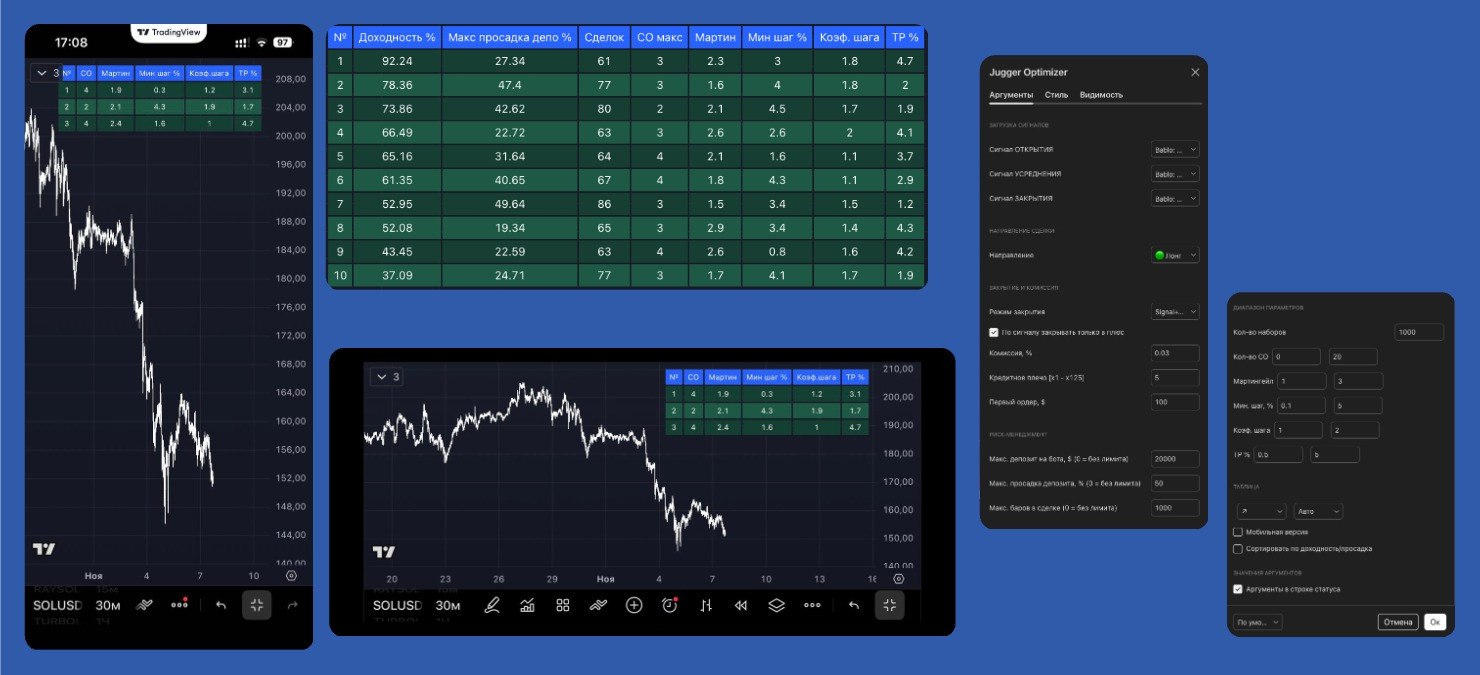Open three-dots more menu in landscape toolbar
The height and width of the screenshot is (675, 1480).
(812, 605)
